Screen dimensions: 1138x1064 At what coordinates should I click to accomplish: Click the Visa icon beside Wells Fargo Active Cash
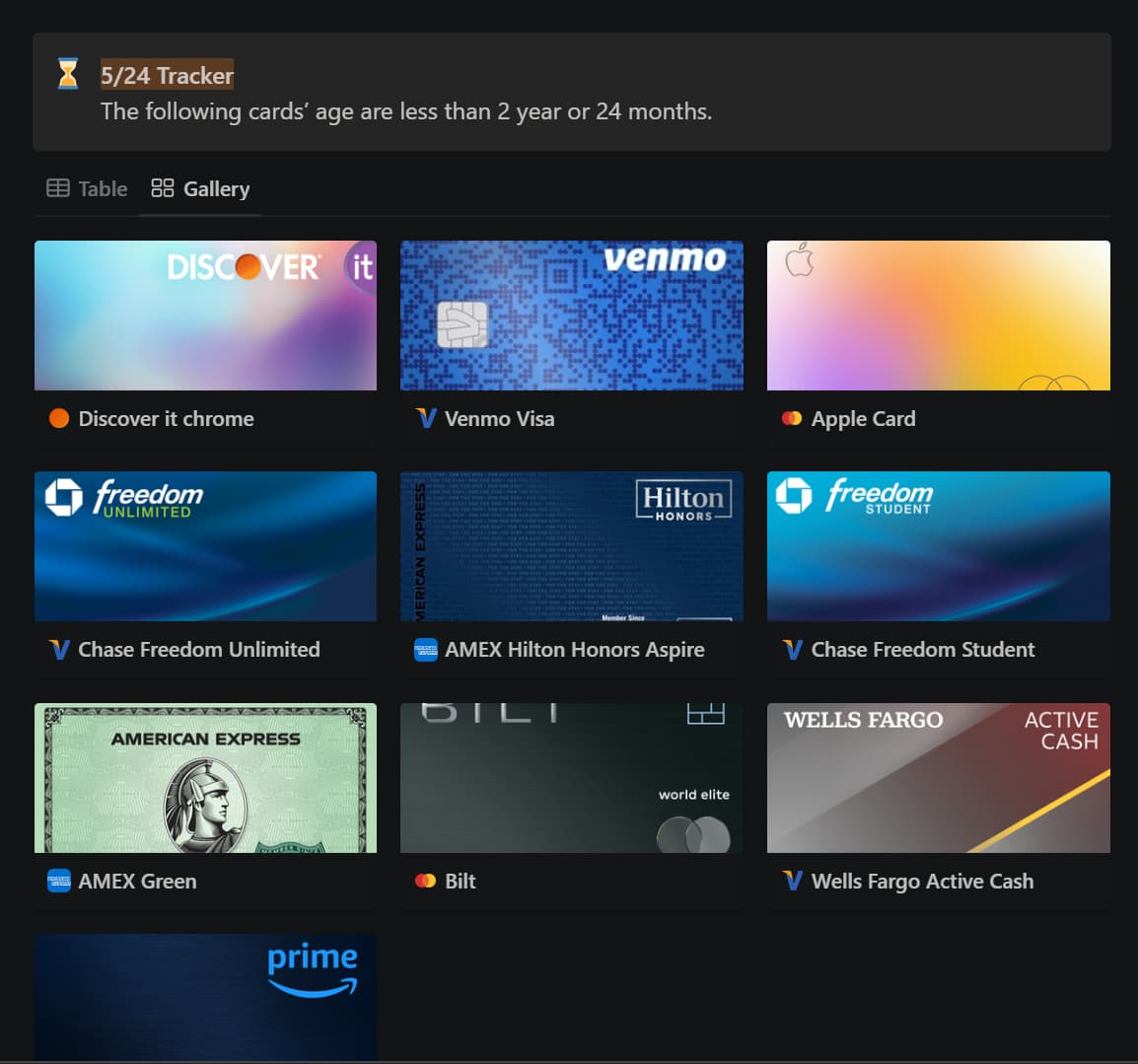pos(792,881)
